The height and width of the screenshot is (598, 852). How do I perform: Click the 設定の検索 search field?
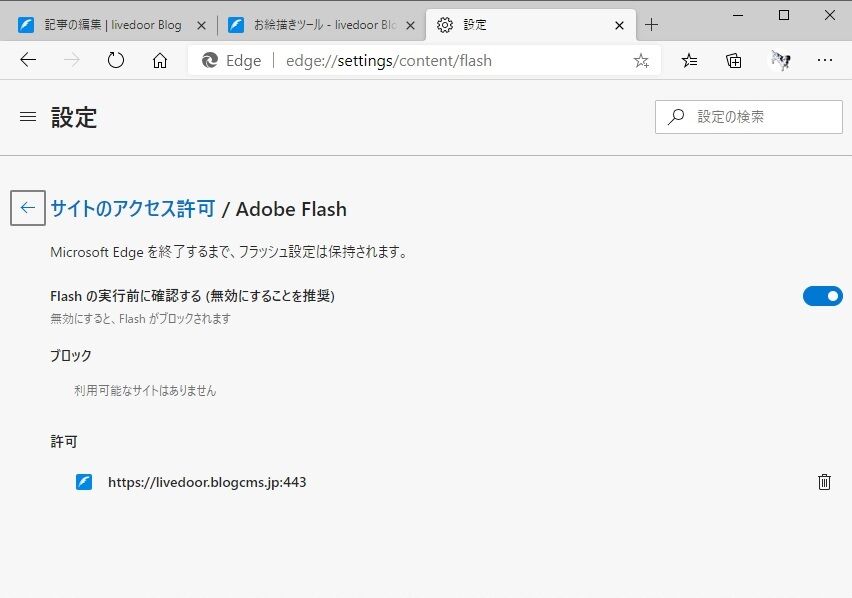(749, 117)
